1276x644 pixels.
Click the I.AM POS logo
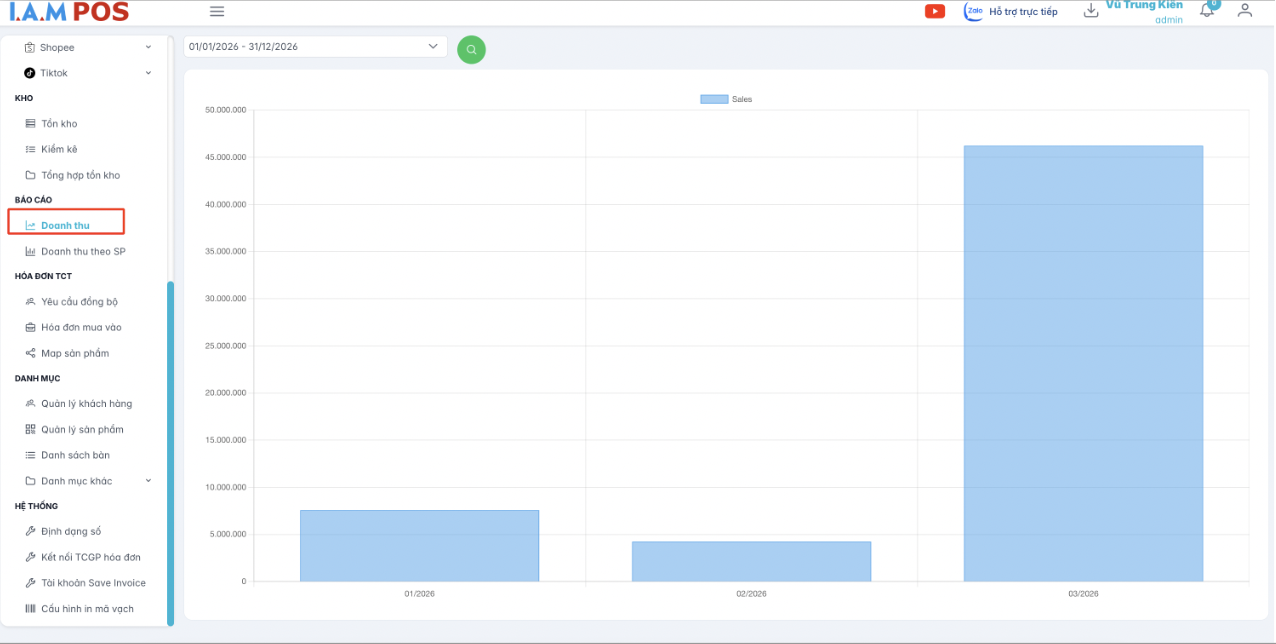pos(69,12)
